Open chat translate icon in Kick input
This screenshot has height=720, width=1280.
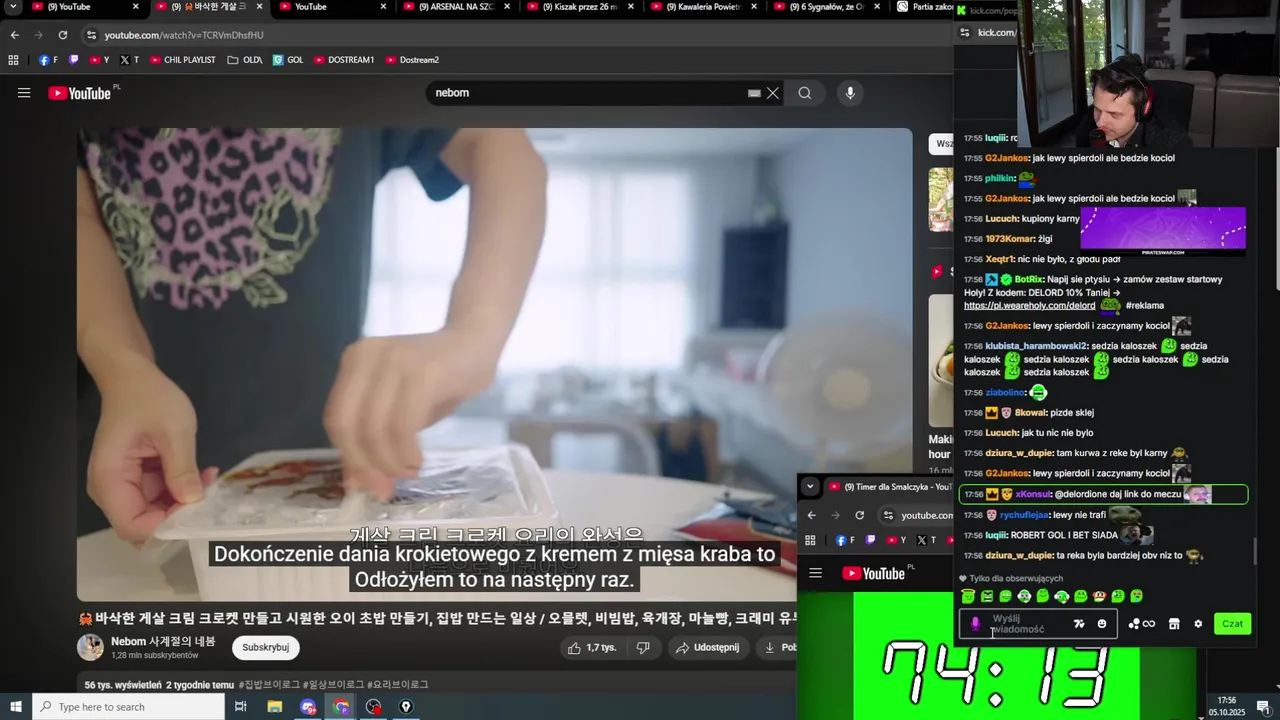(1079, 624)
